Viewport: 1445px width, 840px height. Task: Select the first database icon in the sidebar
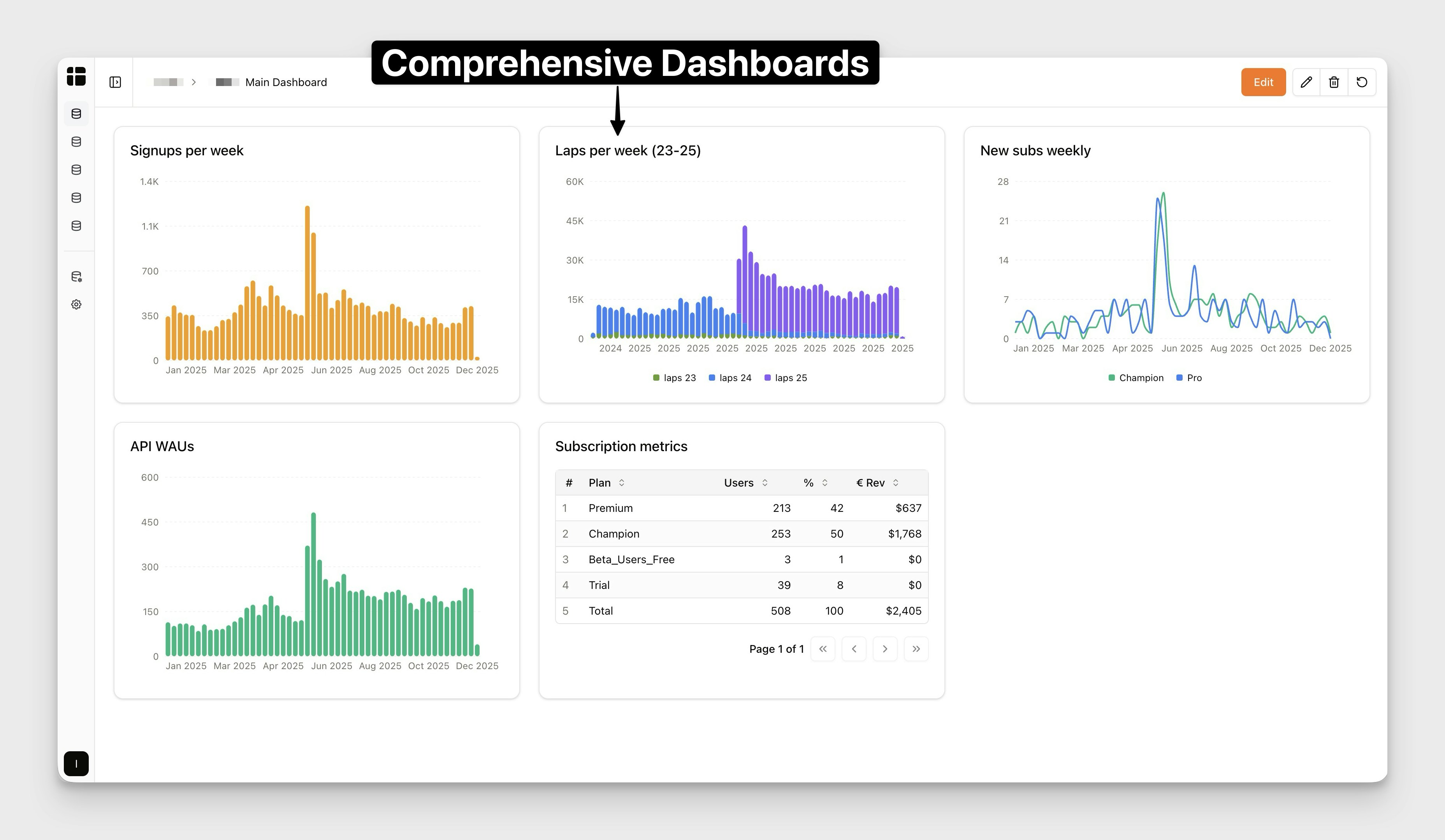click(x=76, y=114)
